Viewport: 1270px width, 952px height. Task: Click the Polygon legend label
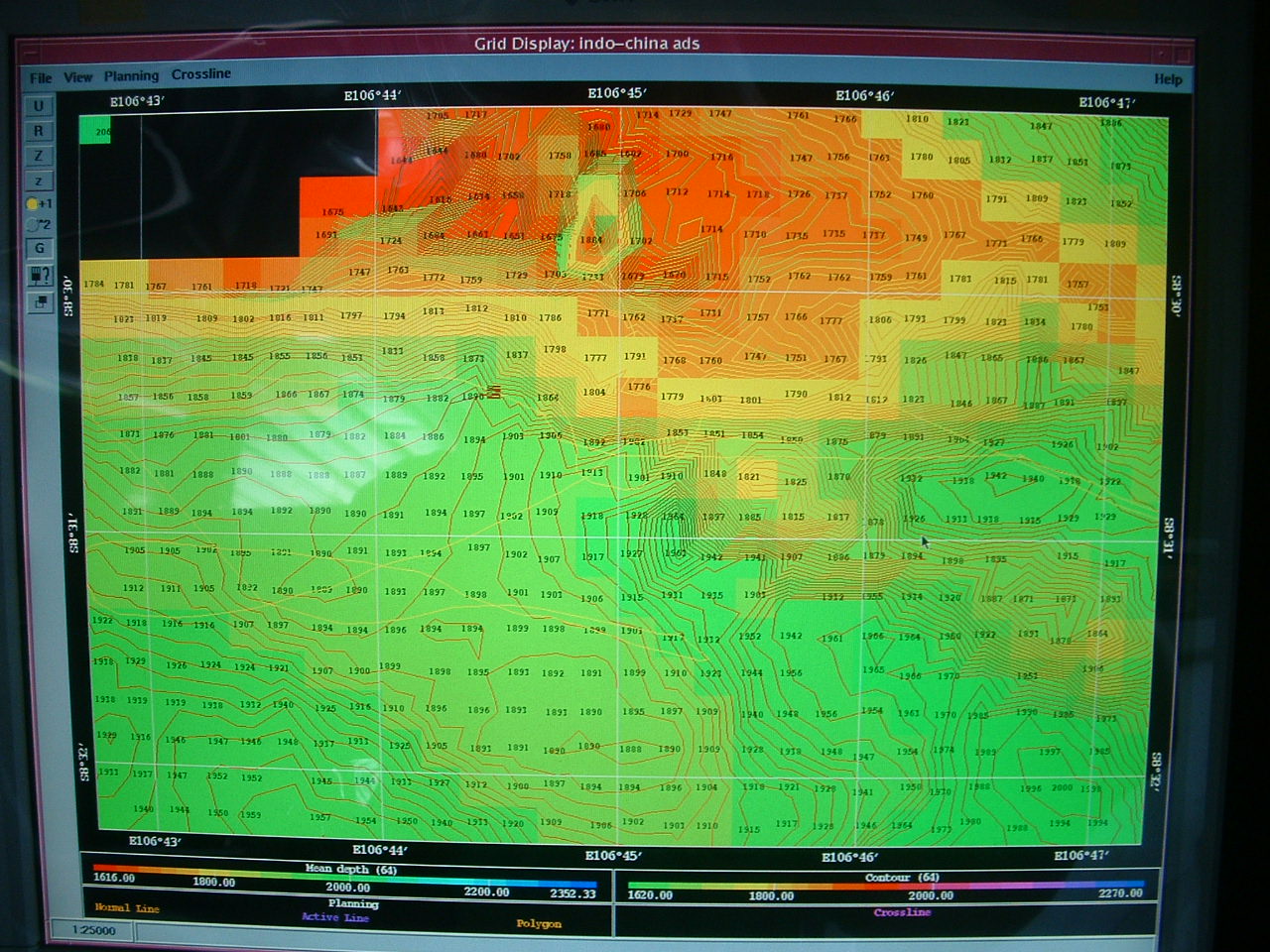point(539,923)
